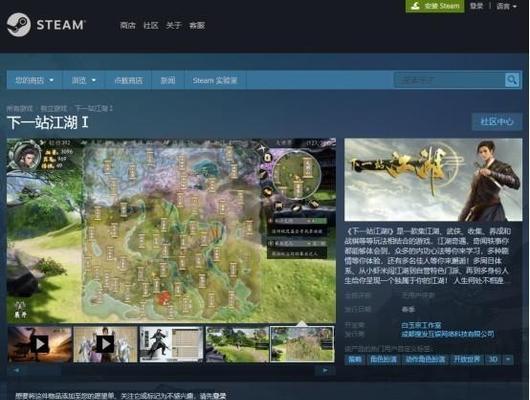530x400 pixels.
Task: Expand the 浏览 dropdown menu
Action: (x=83, y=80)
